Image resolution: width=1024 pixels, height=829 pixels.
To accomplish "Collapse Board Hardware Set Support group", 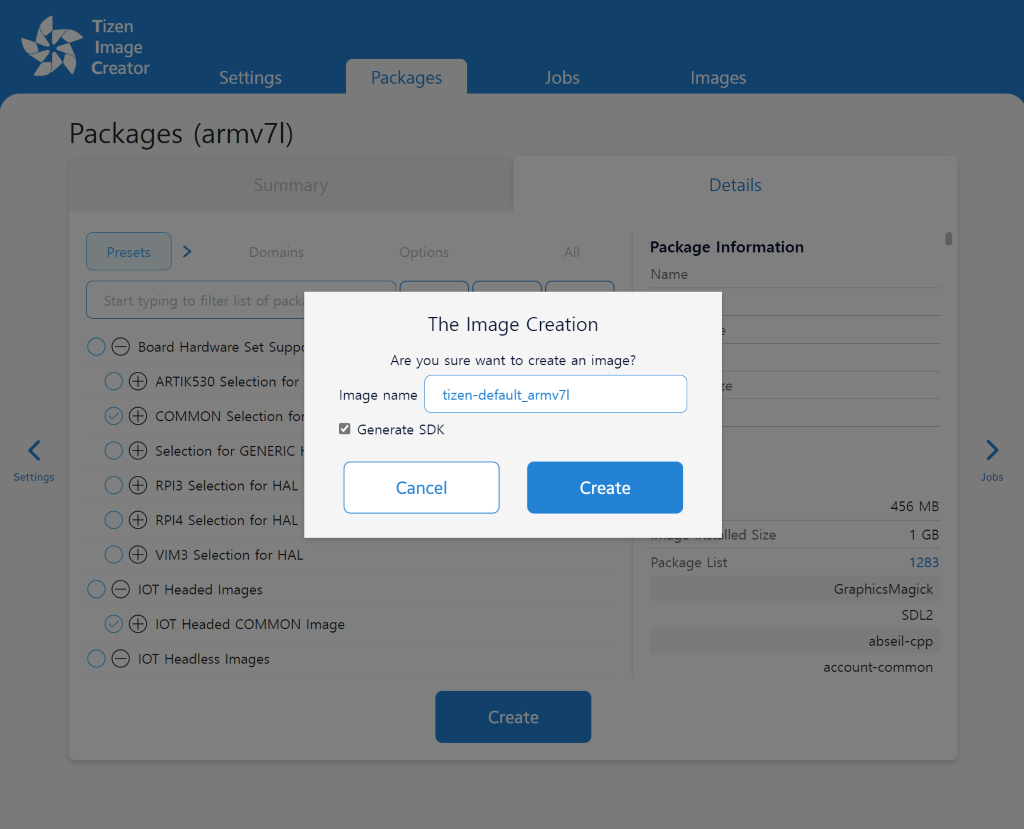I will pyautogui.click(x=119, y=346).
